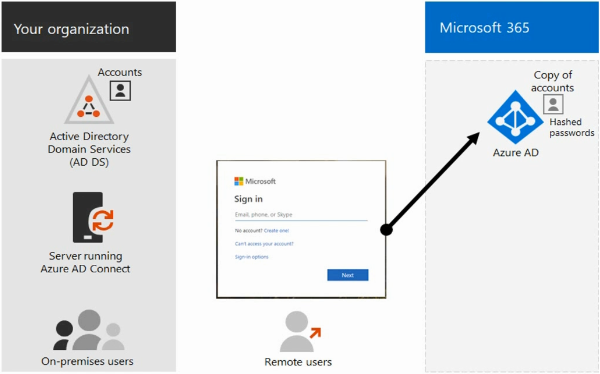Click the Microsoft four-color logo

(239, 181)
